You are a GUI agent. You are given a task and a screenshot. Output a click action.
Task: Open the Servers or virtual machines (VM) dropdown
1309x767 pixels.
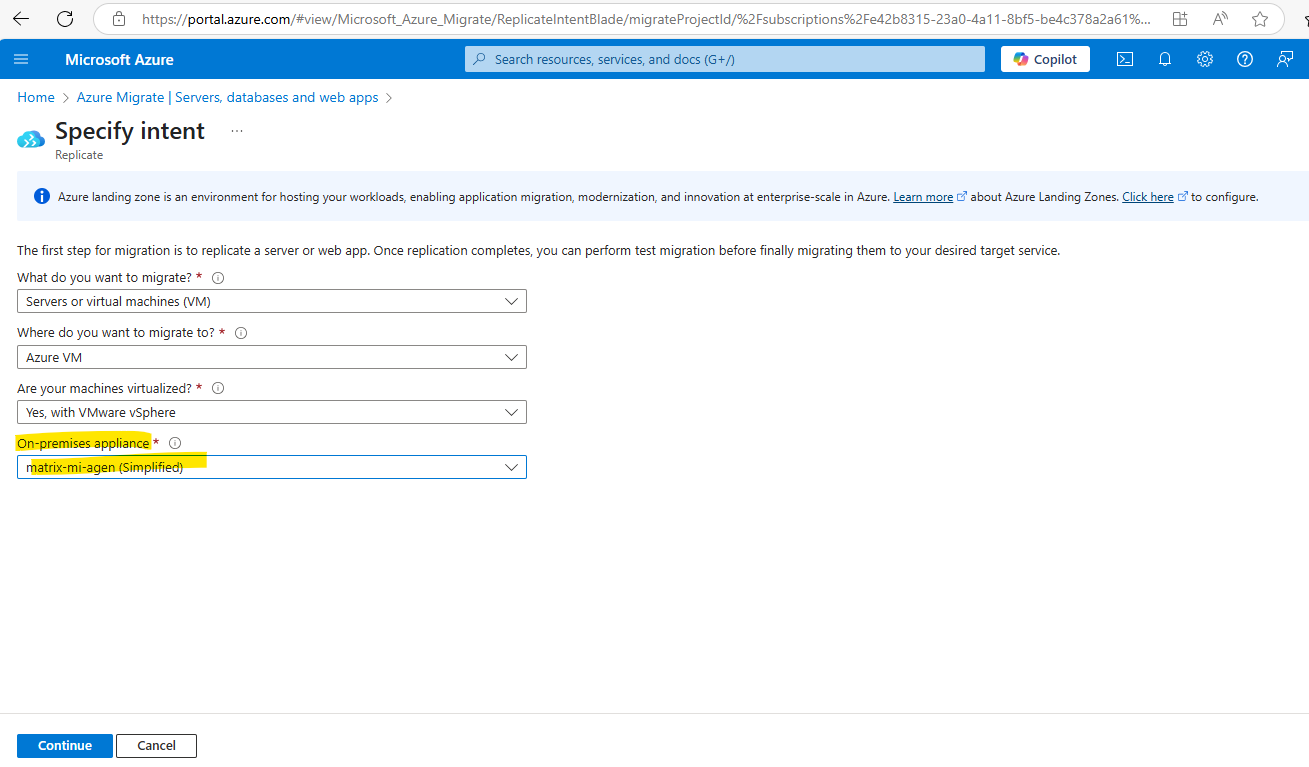click(272, 301)
